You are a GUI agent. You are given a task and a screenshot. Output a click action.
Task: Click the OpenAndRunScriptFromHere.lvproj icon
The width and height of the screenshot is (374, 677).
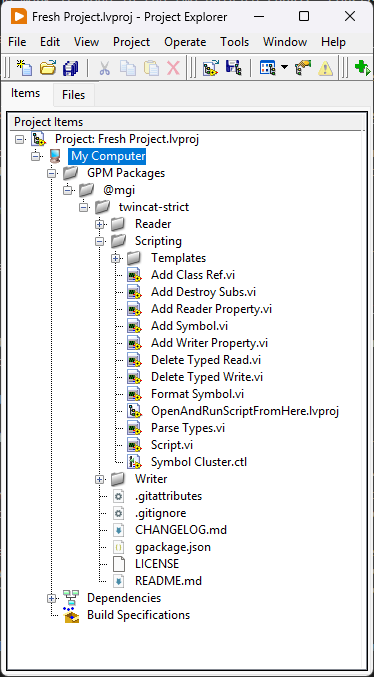pyautogui.click(x=134, y=411)
